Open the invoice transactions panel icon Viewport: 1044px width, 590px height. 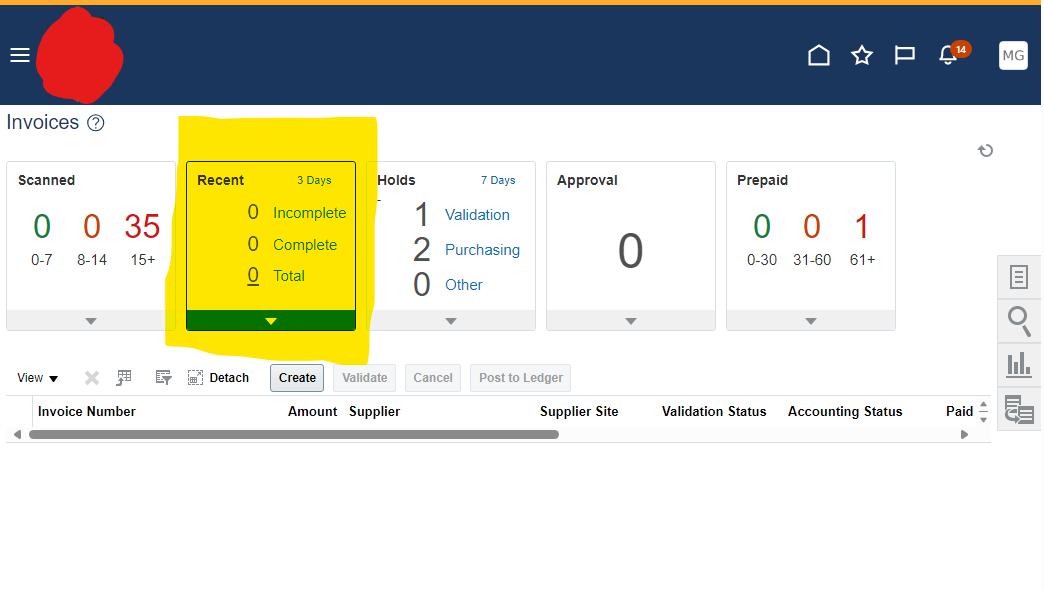pos(1019,409)
